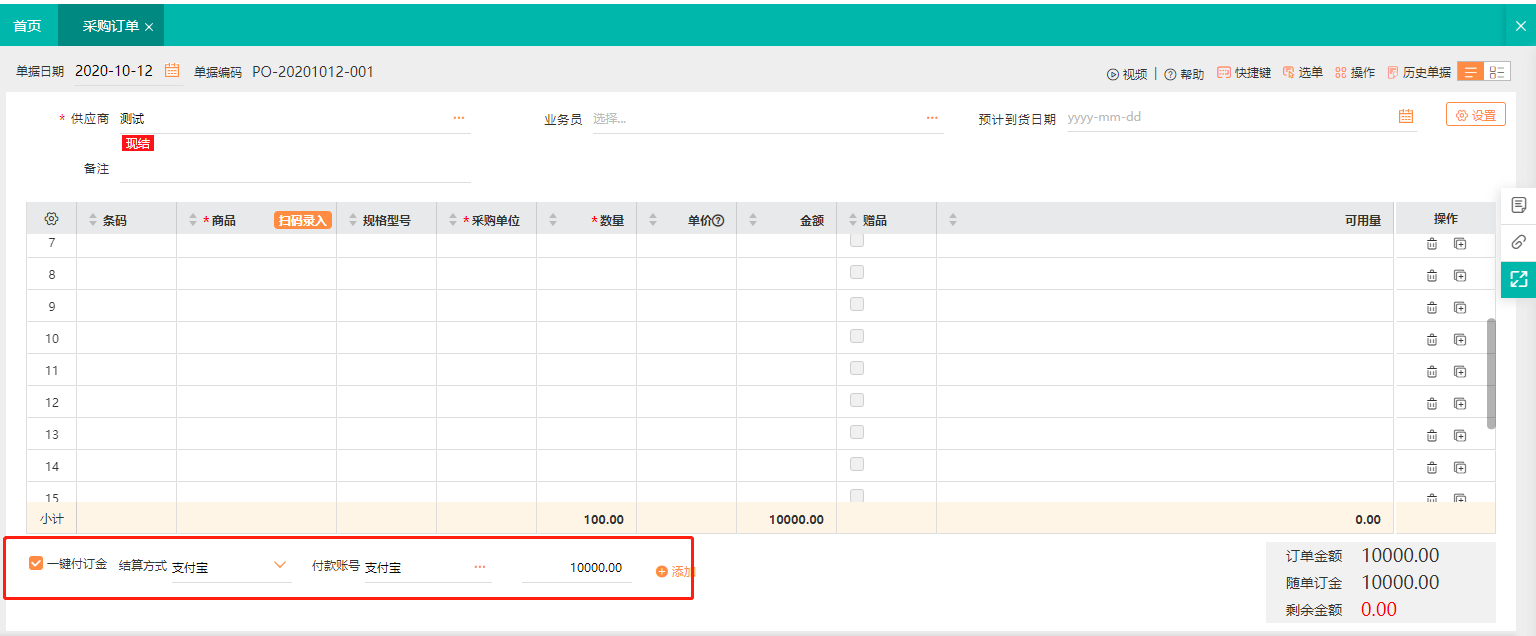
Task: Click the 设置 settings button
Action: pos(1476,115)
